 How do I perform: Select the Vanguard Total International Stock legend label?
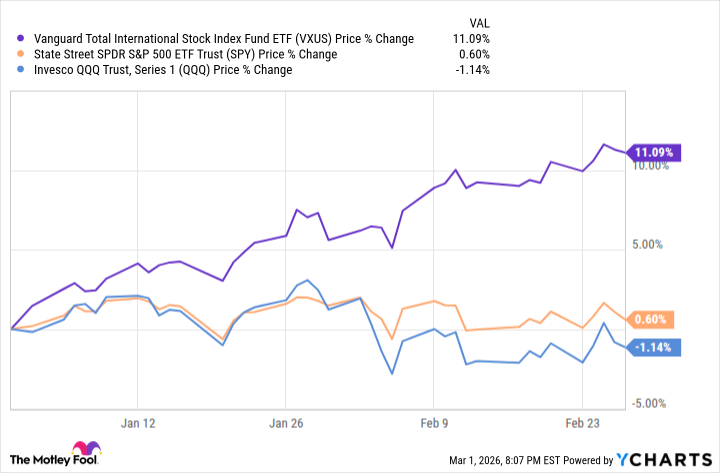click(x=224, y=39)
